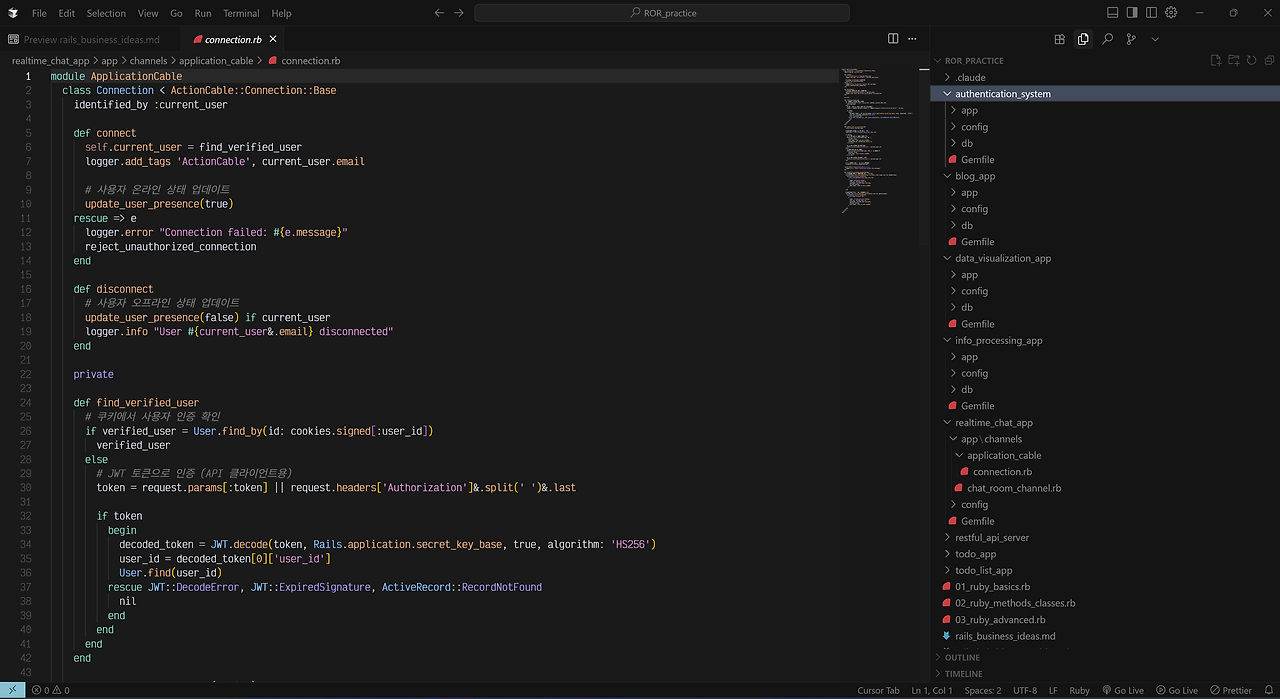Open 01_ruby_basics.rb in Explorer

coord(1105,587)
